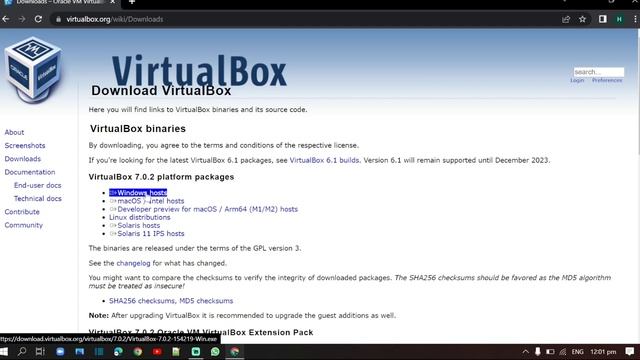
Task: Click the active Chrome window on the taskbar
Action: click(x=235, y=351)
